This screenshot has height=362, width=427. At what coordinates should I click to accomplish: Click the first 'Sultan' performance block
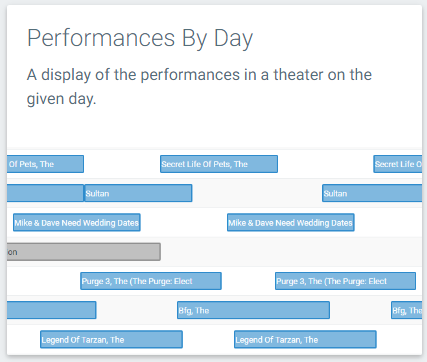coord(138,193)
